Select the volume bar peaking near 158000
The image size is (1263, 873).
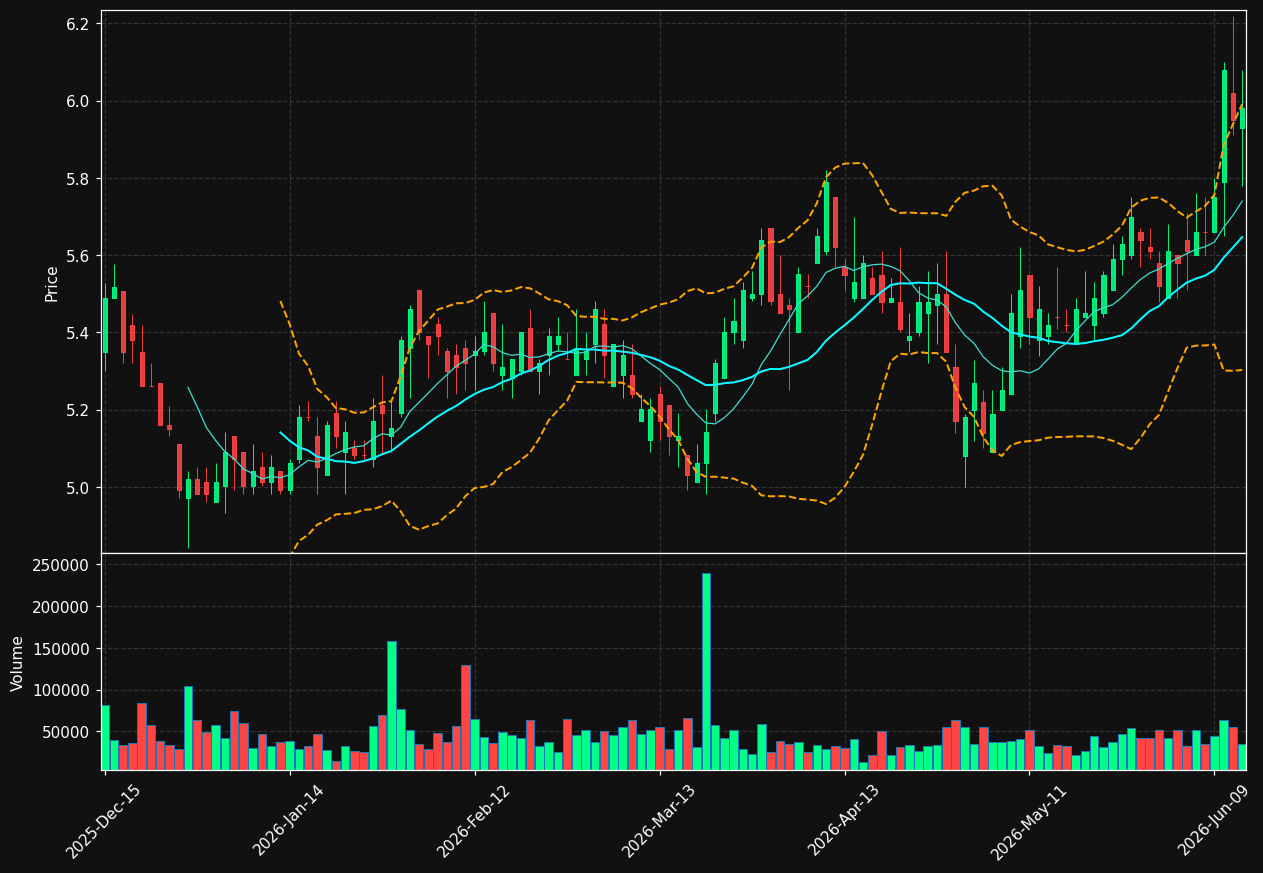(391, 705)
